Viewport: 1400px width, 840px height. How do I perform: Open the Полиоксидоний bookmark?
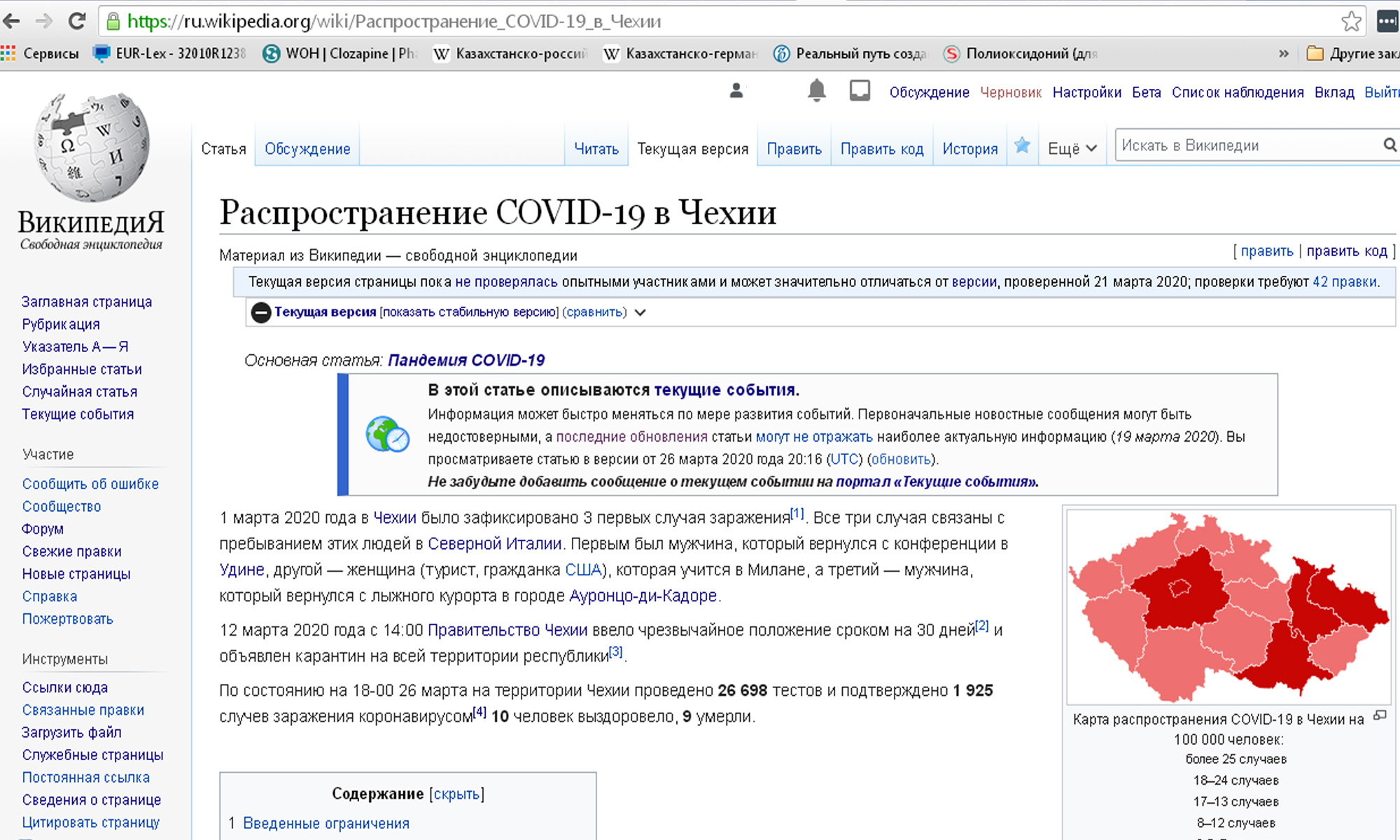click(1020, 53)
